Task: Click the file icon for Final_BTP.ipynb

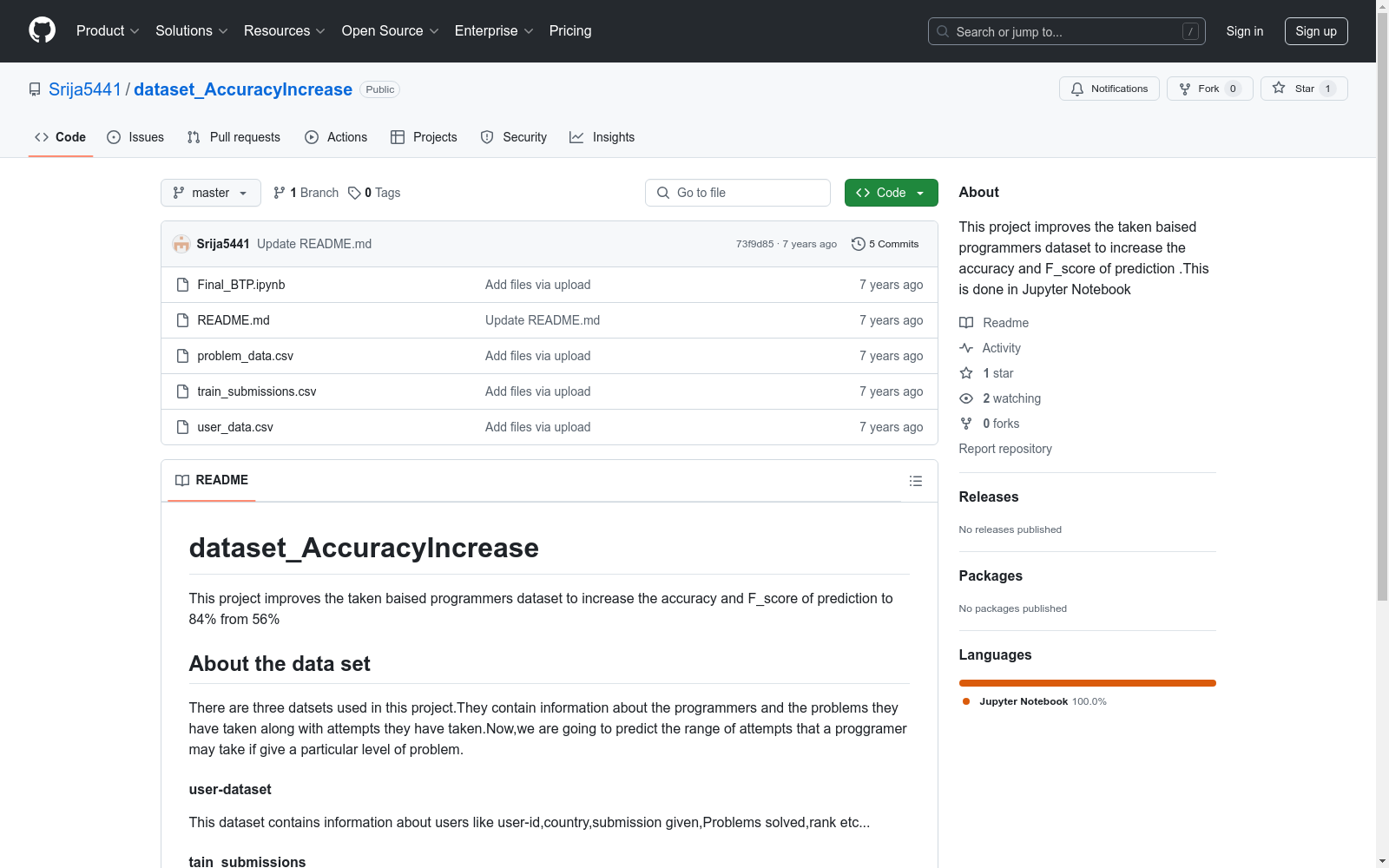Action: click(182, 285)
